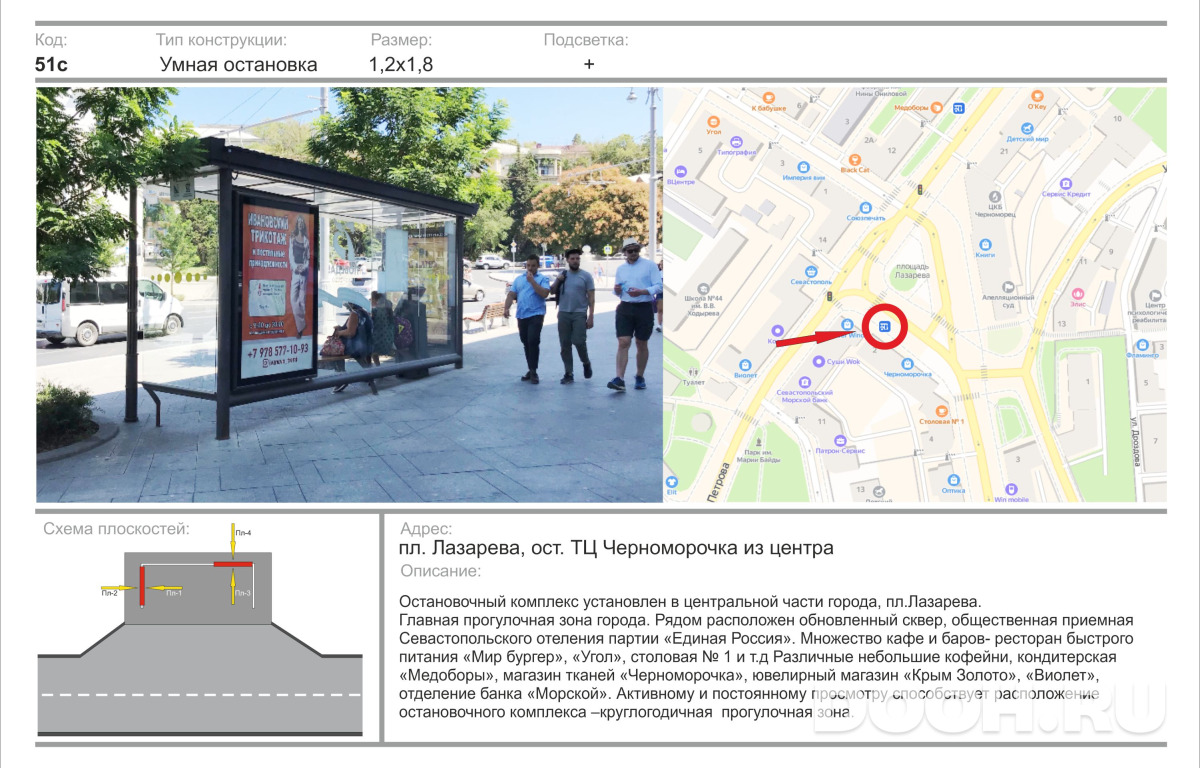The width and height of the screenshot is (1200, 768).
Task: Click the "Адрес:" label
Action: (x=426, y=529)
